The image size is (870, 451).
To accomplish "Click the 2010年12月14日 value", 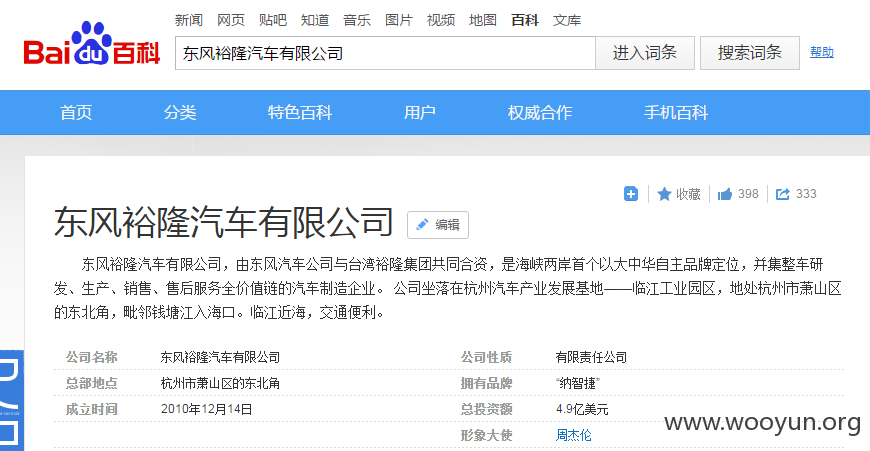I will pyautogui.click(x=206, y=409).
